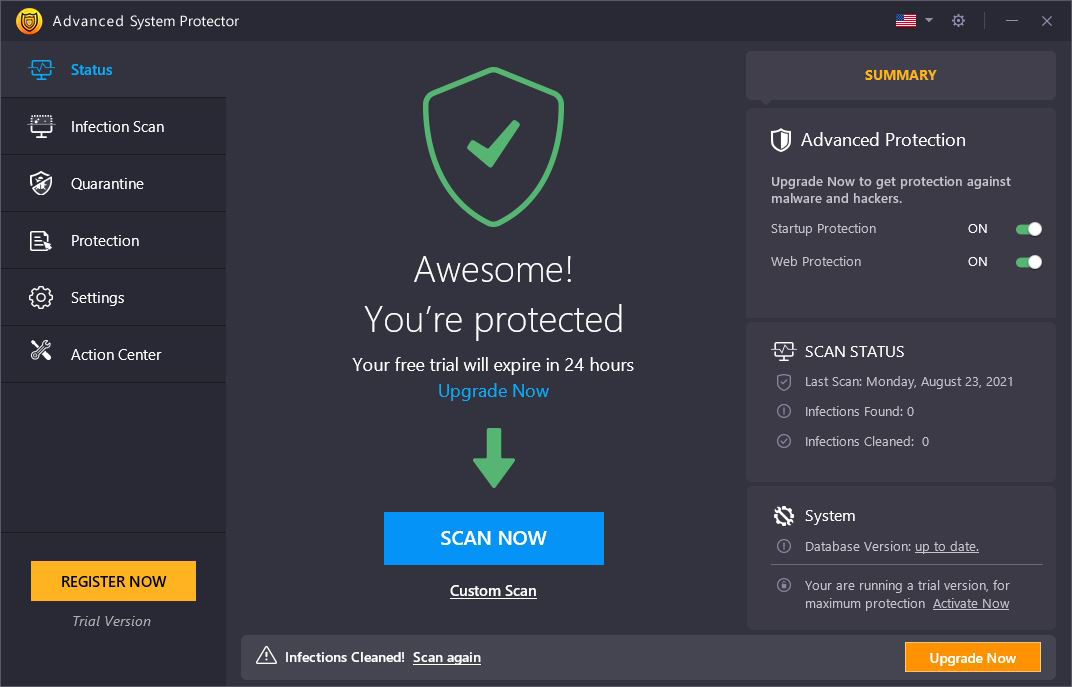This screenshot has height=687, width=1072.
Task: Select the Protection section
Action: (x=113, y=241)
